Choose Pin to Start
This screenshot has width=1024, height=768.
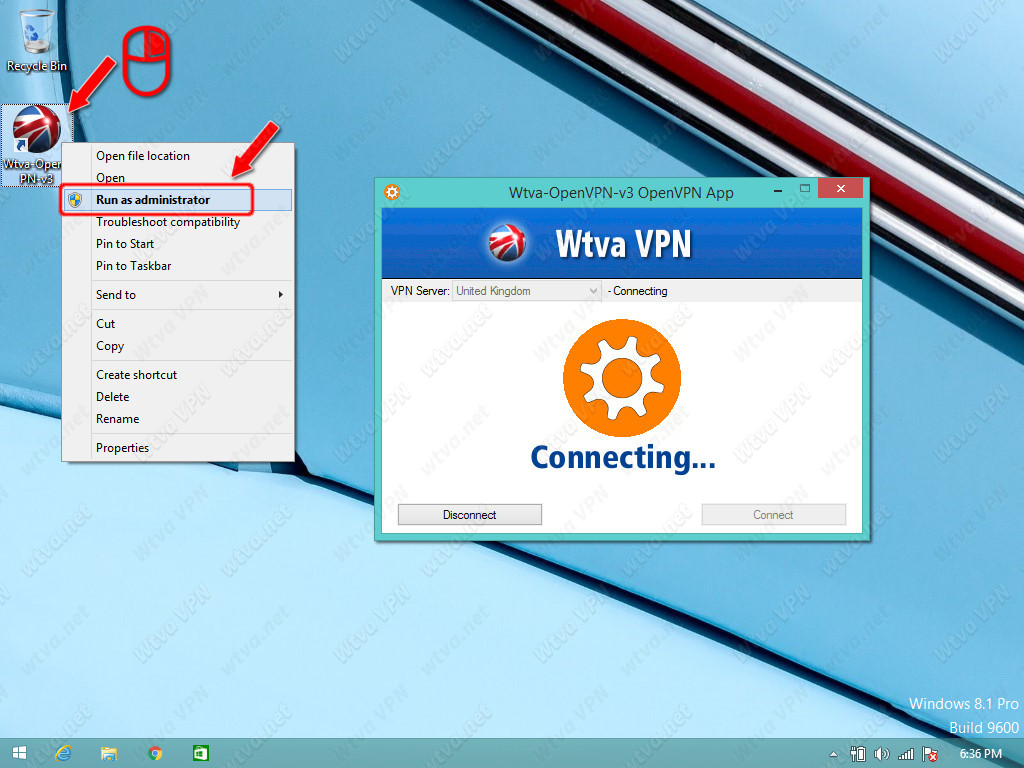(x=177, y=244)
